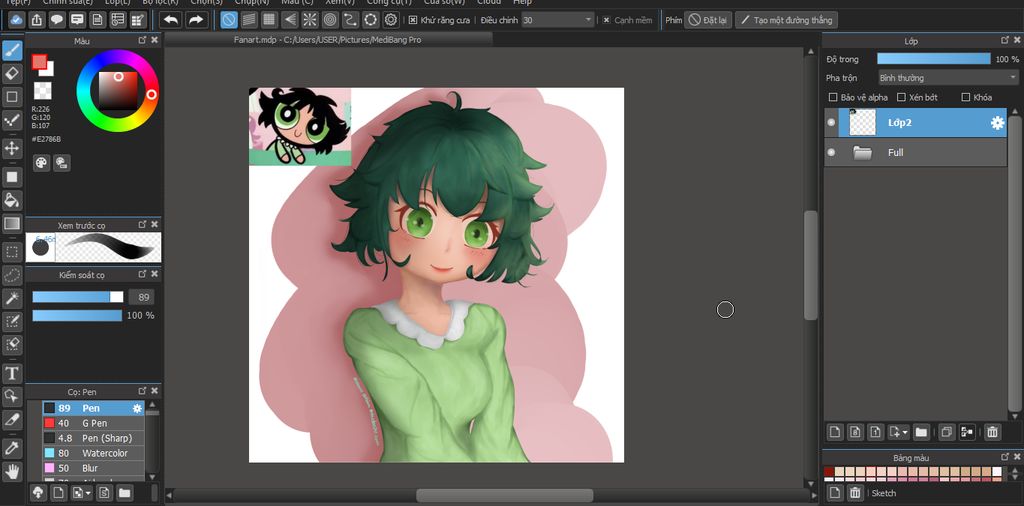Click layer Độ trong opacity slider

click(934, 59)
